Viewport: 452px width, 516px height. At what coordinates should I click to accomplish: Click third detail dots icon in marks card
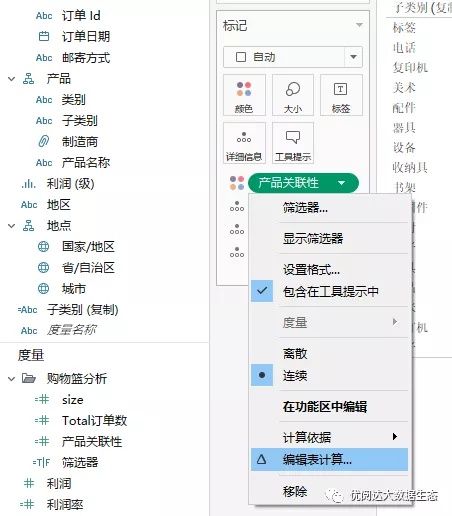(237, 252)
